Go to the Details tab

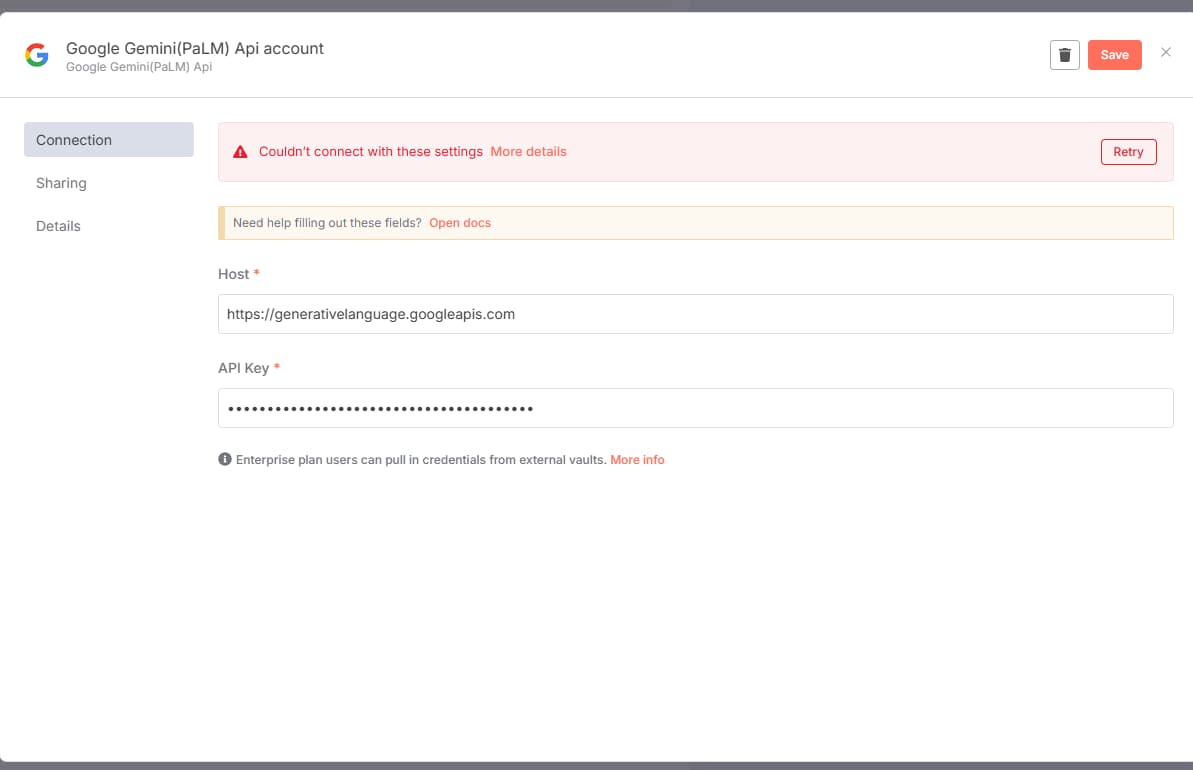pos(58,226)
